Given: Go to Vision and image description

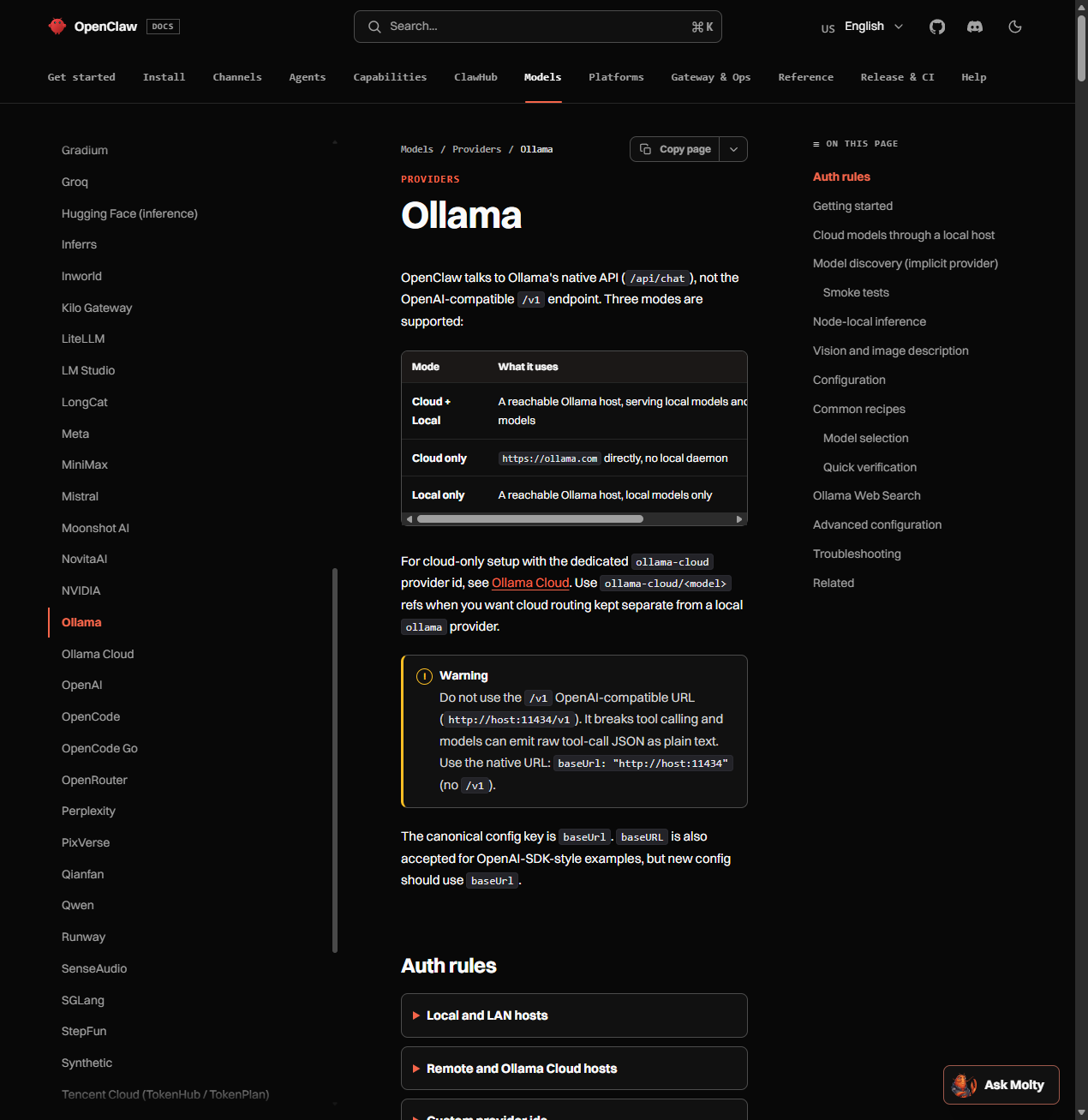Looking at the screenshot, I should 891,350.
